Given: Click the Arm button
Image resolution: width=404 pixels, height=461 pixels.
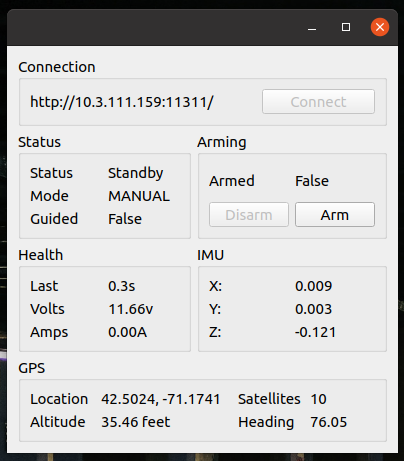Looking at the screenshot, I should [335, 215].
